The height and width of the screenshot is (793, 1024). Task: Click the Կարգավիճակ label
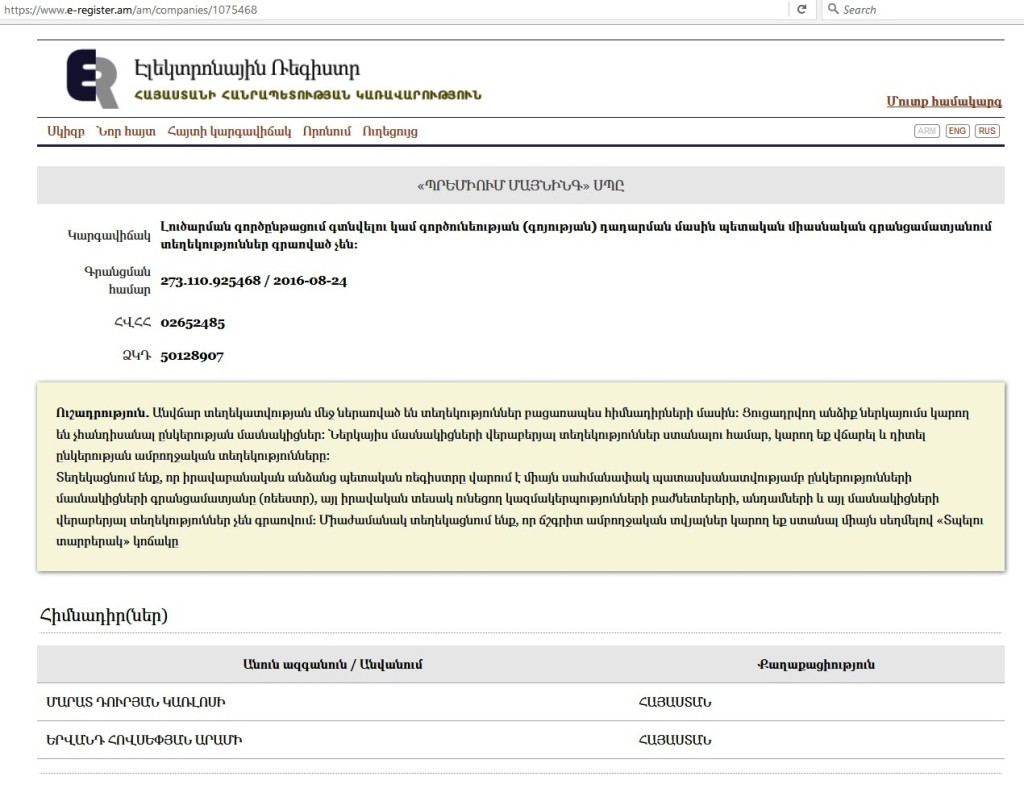[109, 235]
